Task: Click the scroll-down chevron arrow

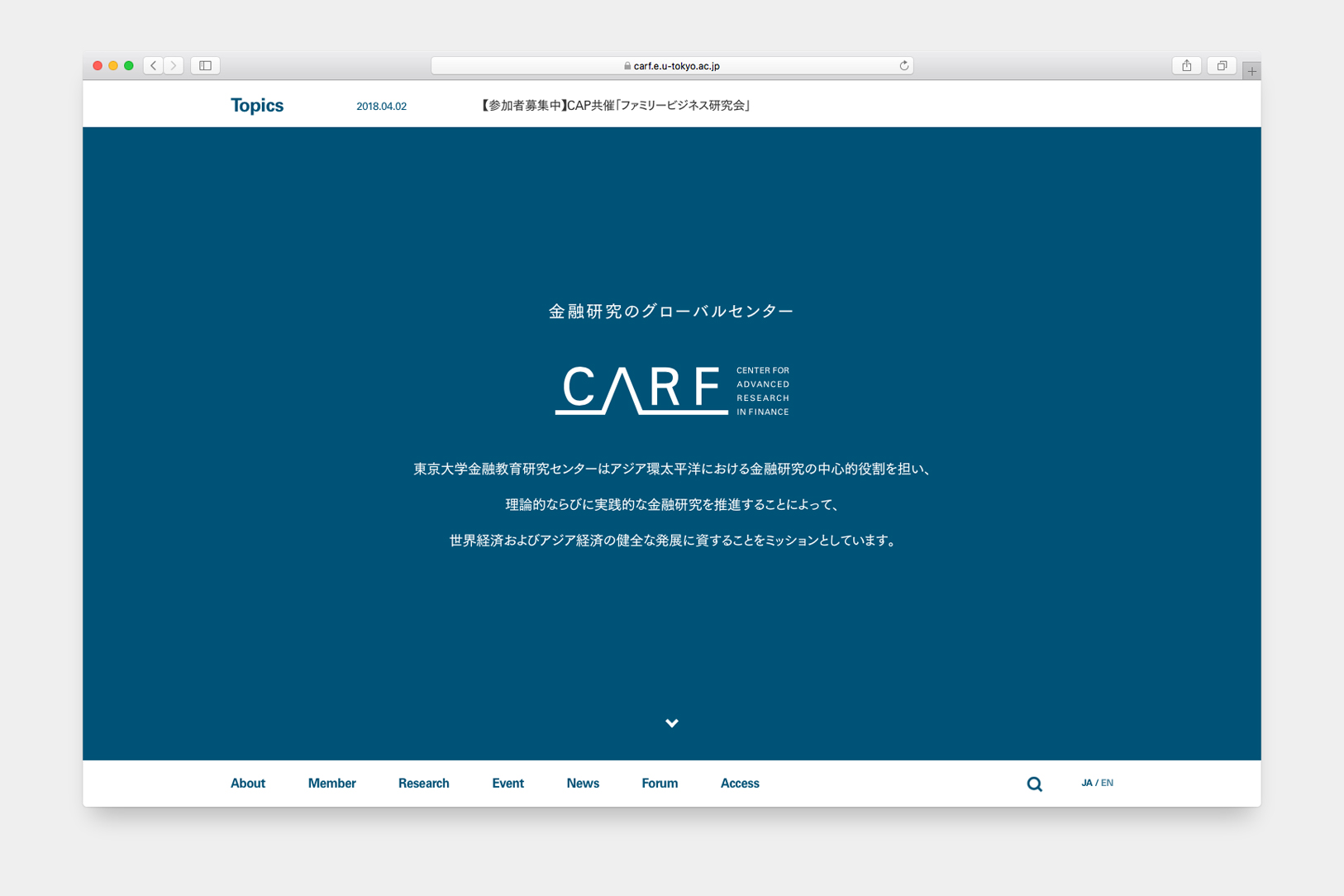Action: pyautogui.click(x=672, y=723)
